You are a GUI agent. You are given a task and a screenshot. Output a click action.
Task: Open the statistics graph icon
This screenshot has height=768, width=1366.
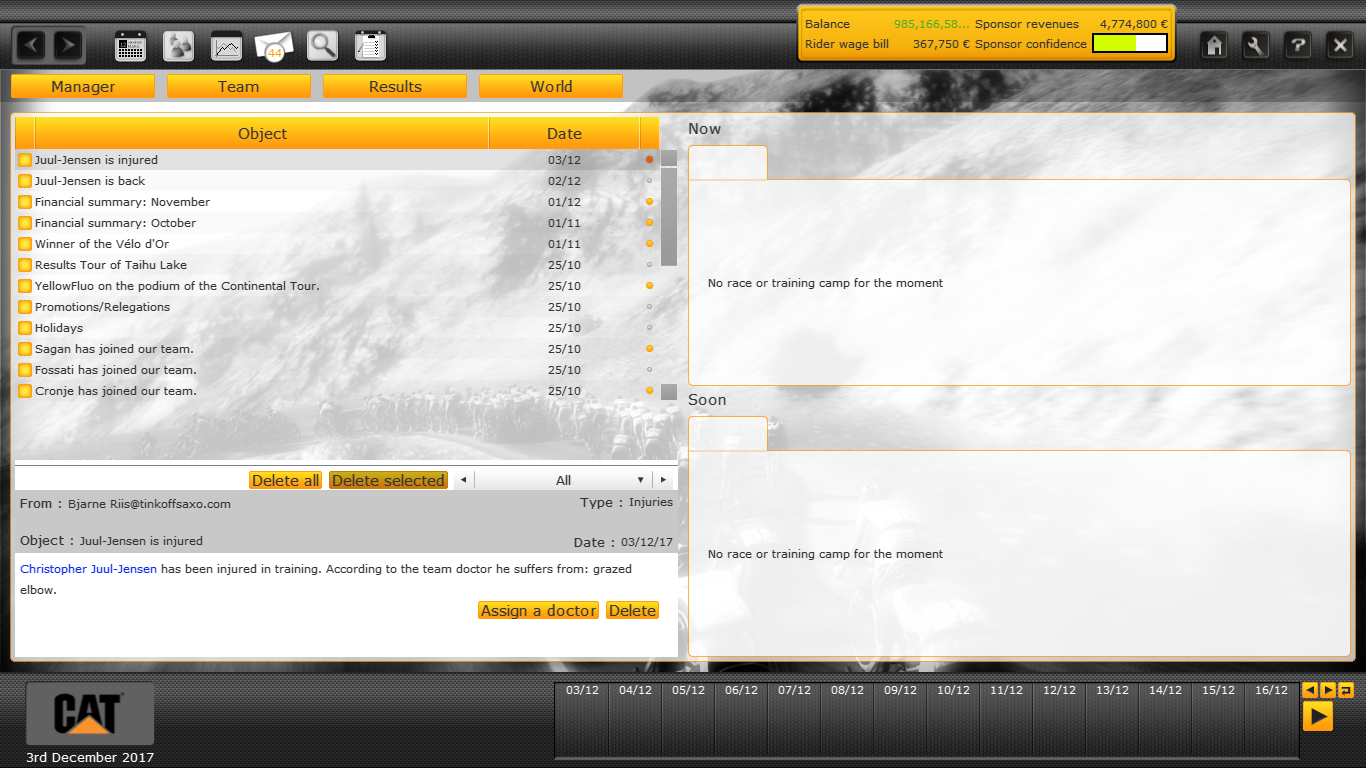[227, 46]
